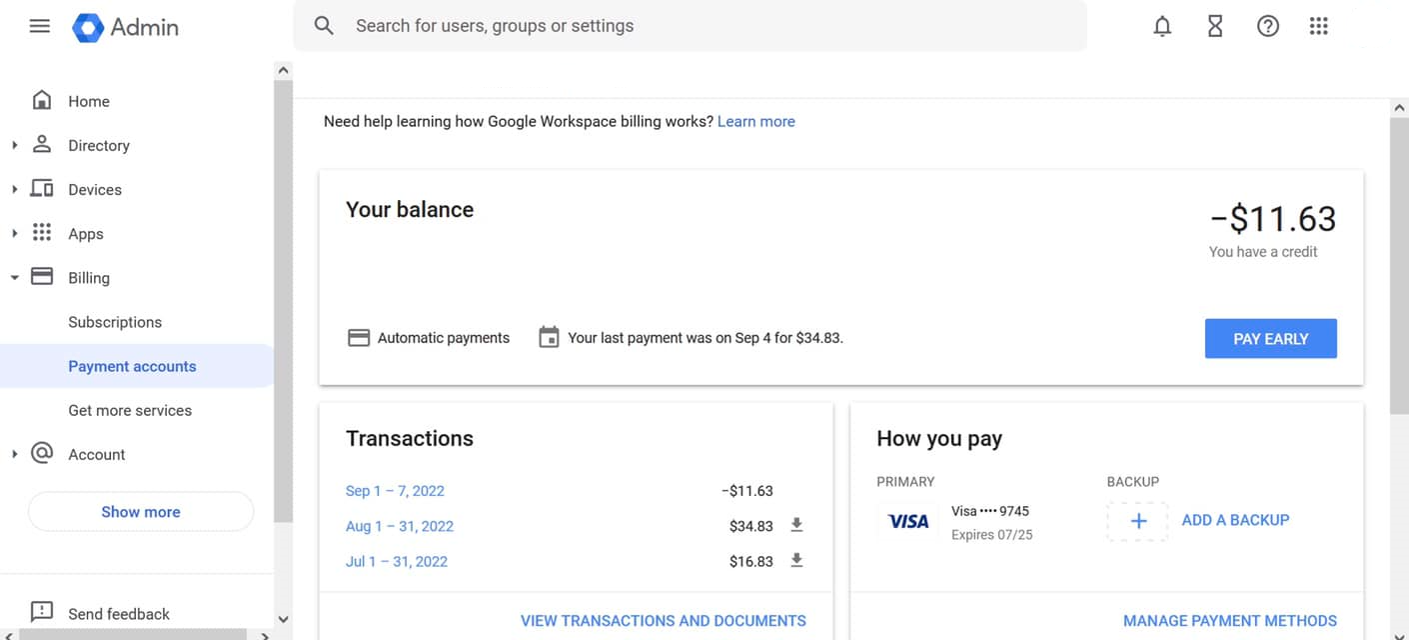The image size is (1409, 640).
Task: Click the Devices icon in sidebar
Action: [x=41, y=188]
